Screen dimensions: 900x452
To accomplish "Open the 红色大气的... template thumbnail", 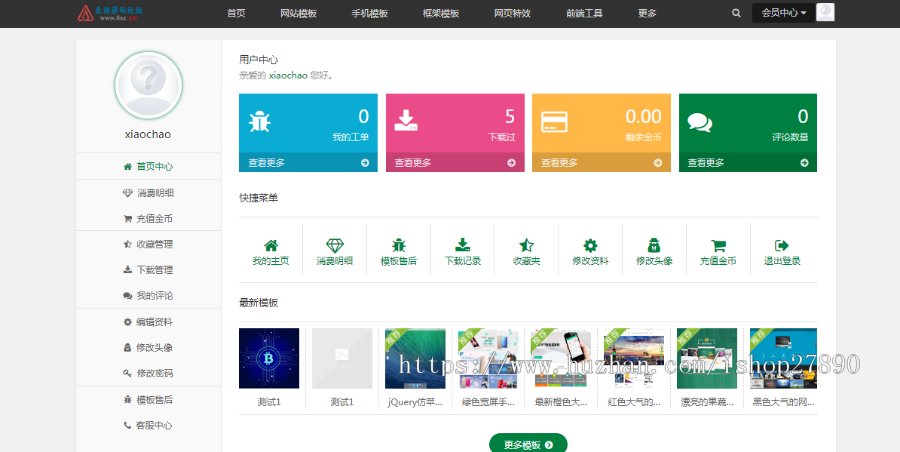I will click(634, 358).
